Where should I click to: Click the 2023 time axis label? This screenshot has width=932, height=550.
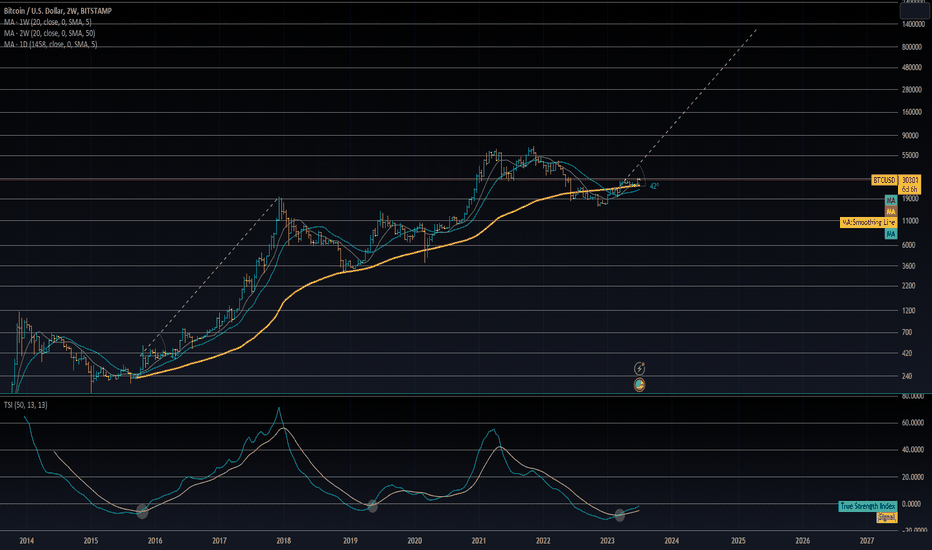(607, 540)
